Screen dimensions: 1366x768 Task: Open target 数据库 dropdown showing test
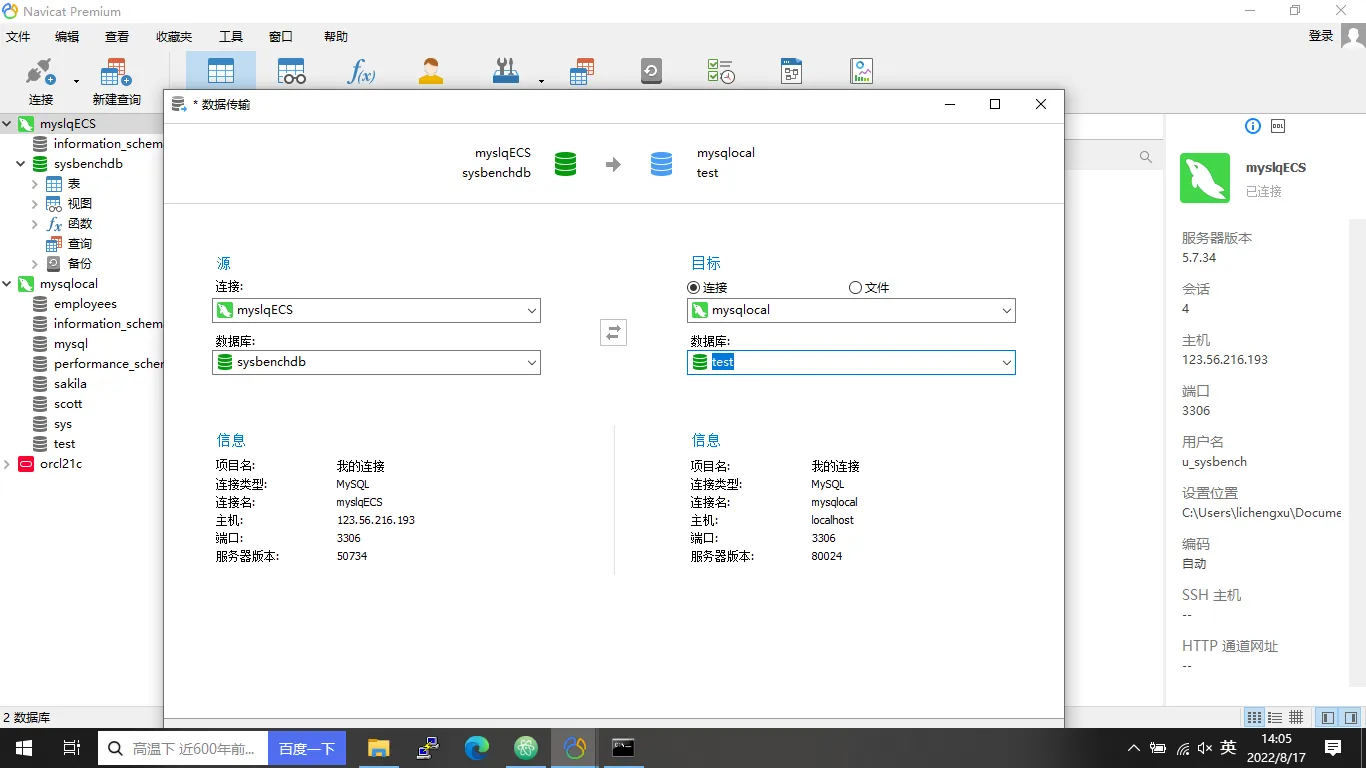tap(852, 362)
